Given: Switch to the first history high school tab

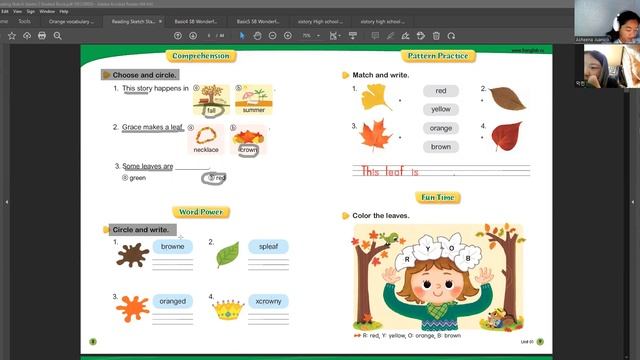Looking at the screenshot, I should tap(320, 21).
